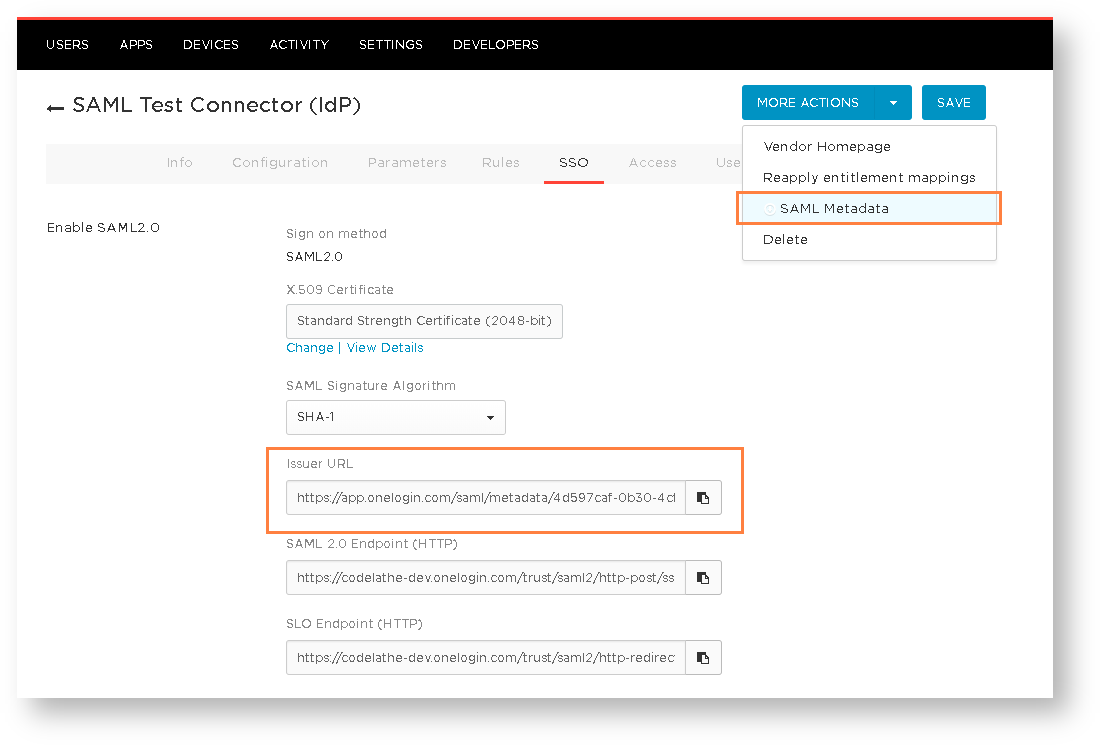Click the back arrow beside the connector title

point(55,107)
